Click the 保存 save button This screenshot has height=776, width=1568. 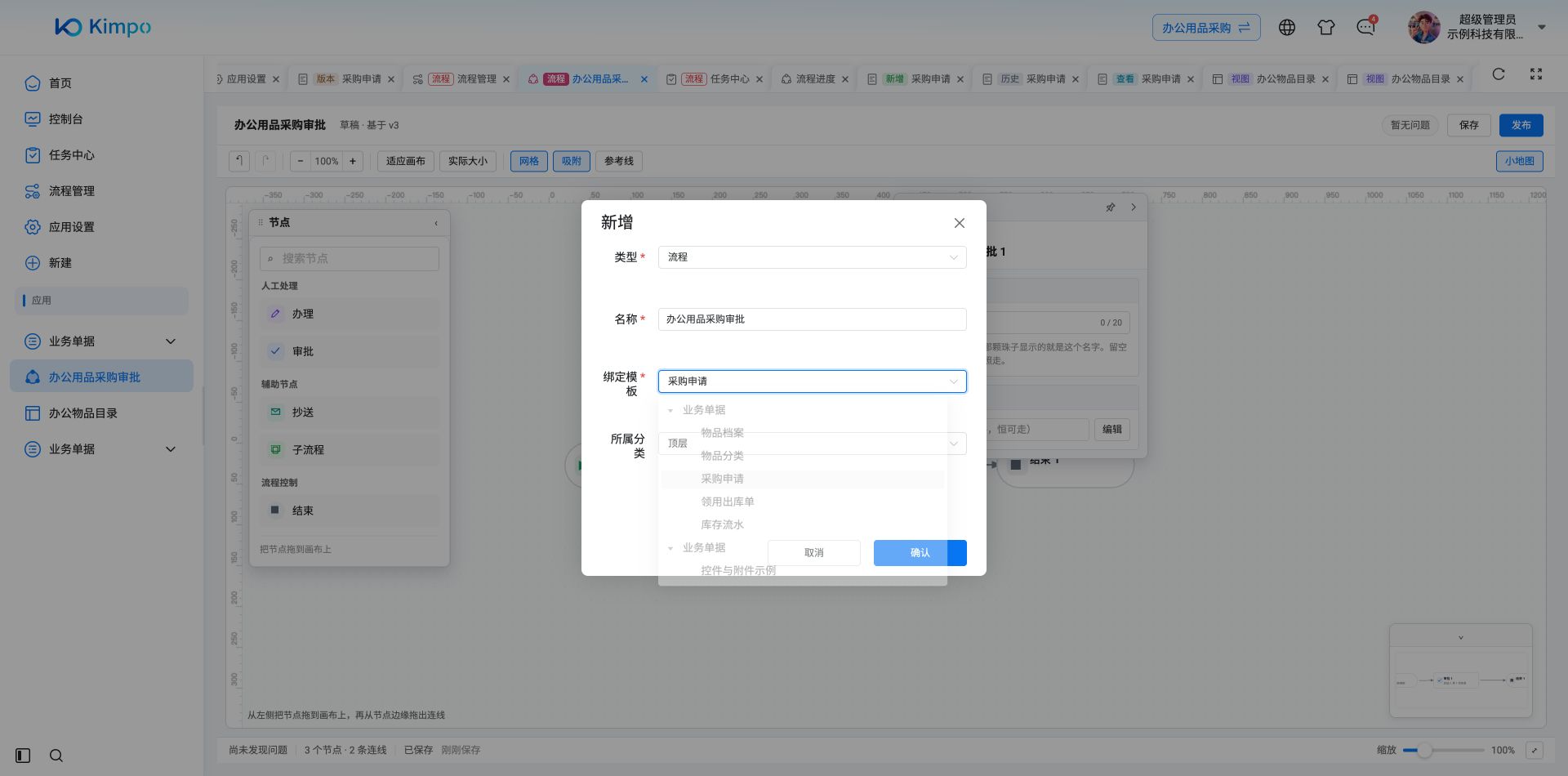coord(1469,125)
